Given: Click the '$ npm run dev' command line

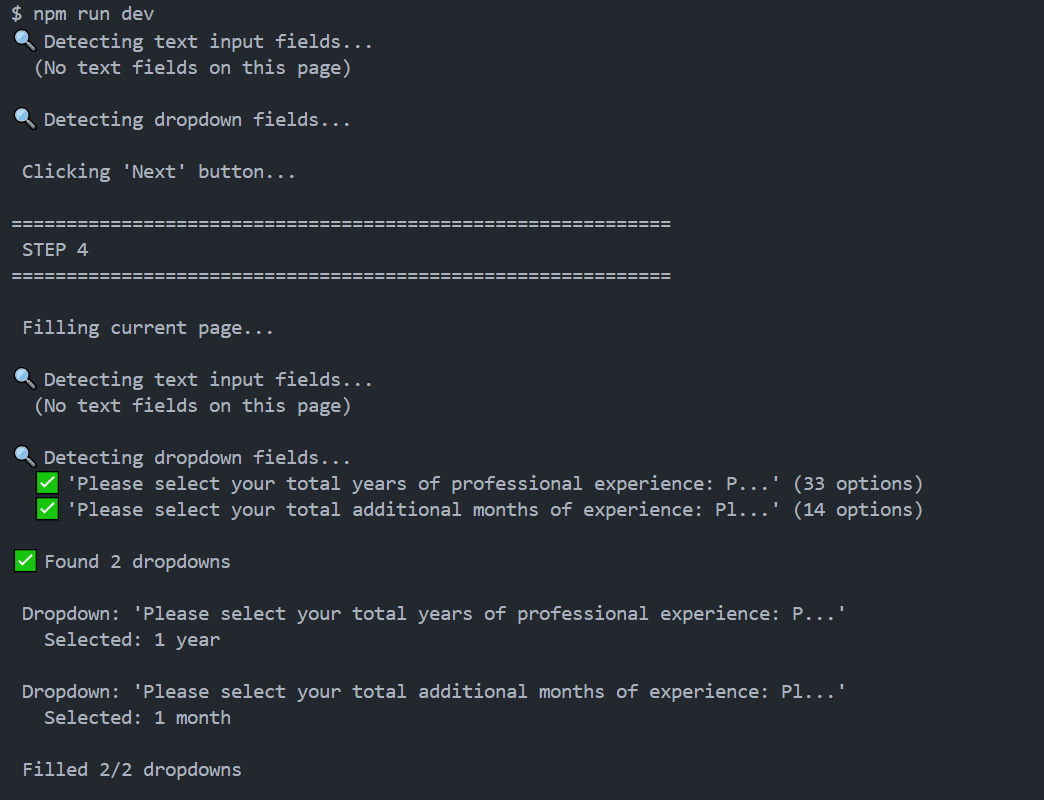Looking at the screenshot, I should point(83,14).
